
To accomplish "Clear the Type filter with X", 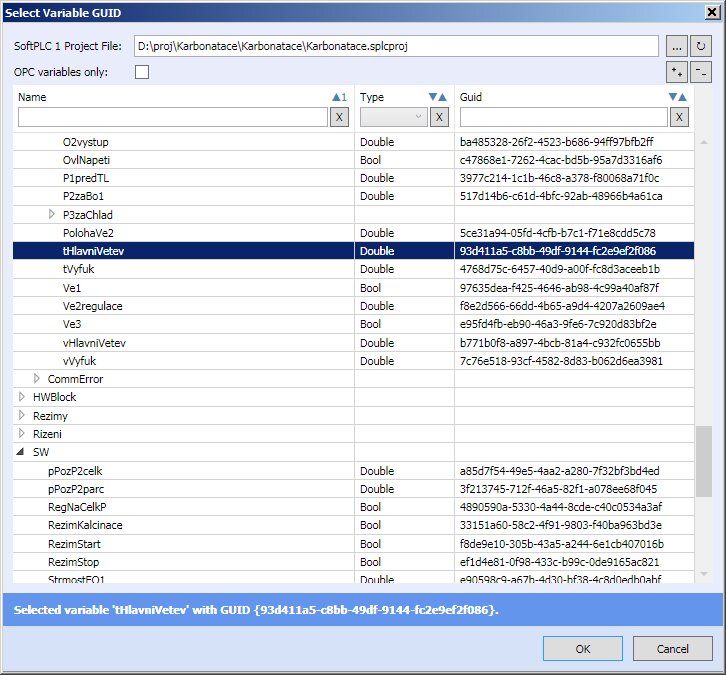I will [x=439, y=117].
